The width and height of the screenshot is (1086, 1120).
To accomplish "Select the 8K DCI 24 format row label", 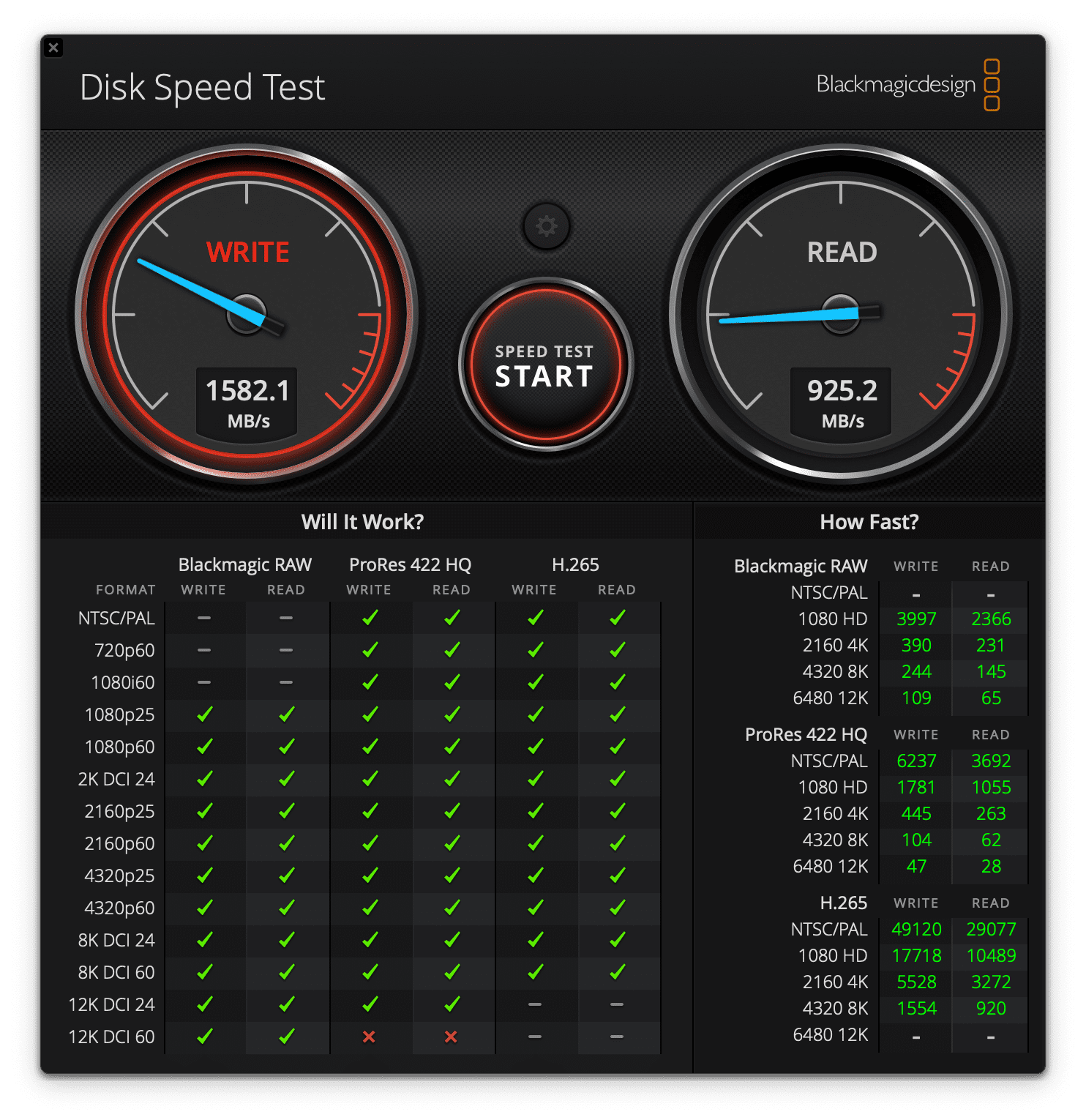I will click(x=116, y=940).
